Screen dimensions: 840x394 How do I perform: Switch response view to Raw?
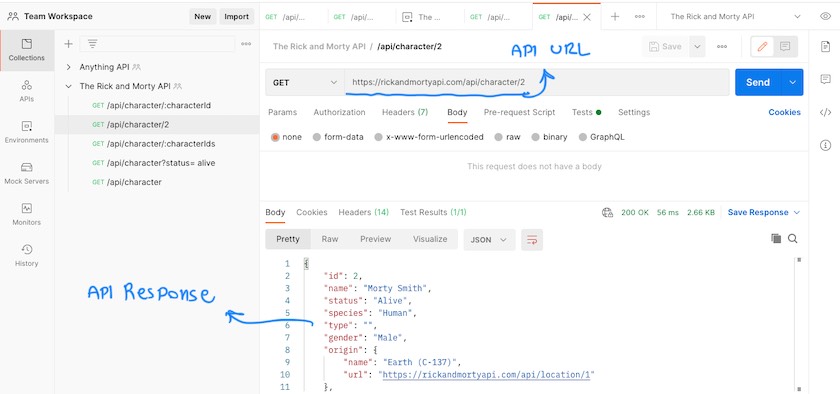(x=329, y=239)
